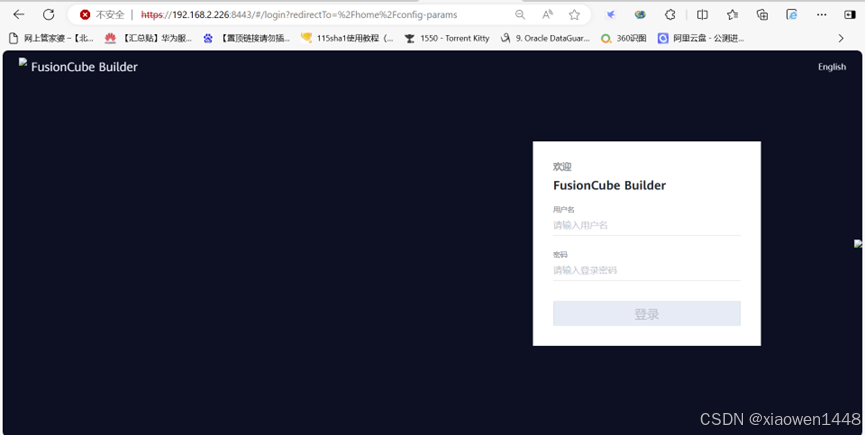Click the 登录 login button

pyautogui.click(x=647, y=314)
